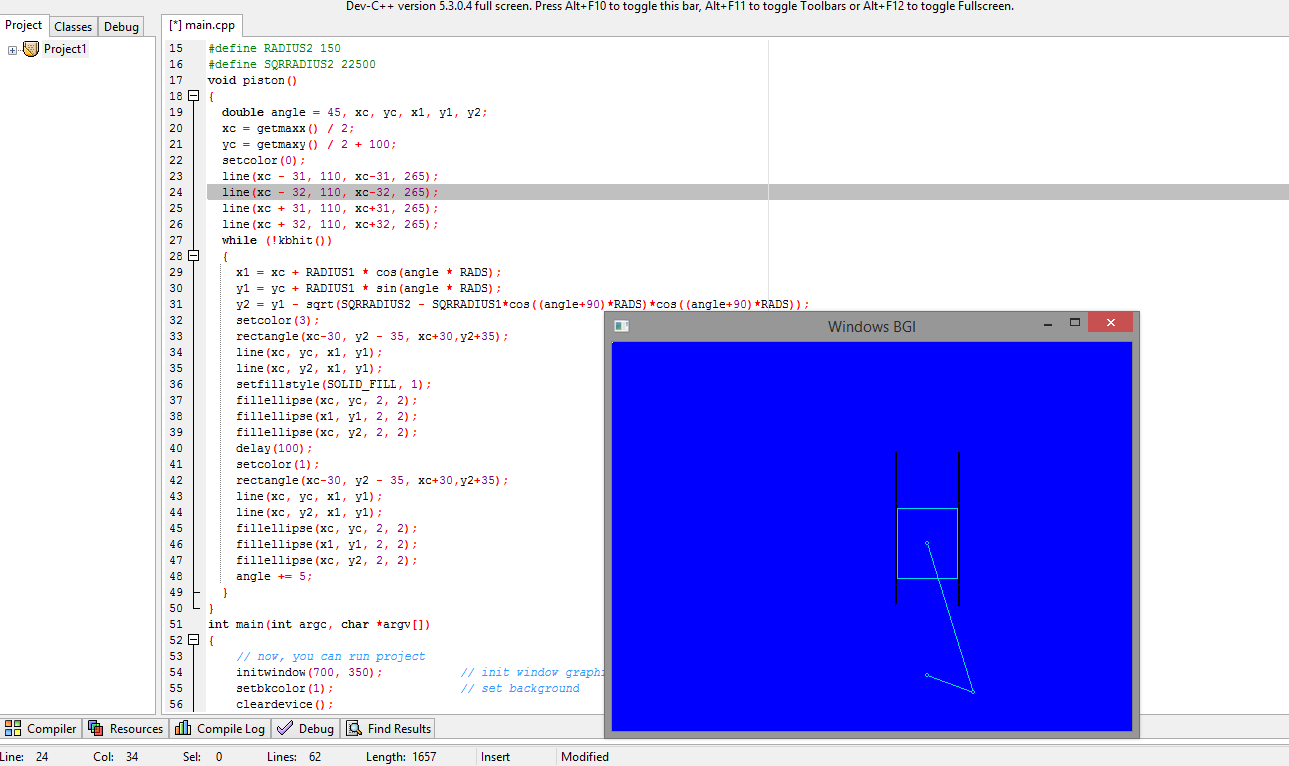
Task: Click the 'Line: 24' status bar entry
Action: [25, 757]
